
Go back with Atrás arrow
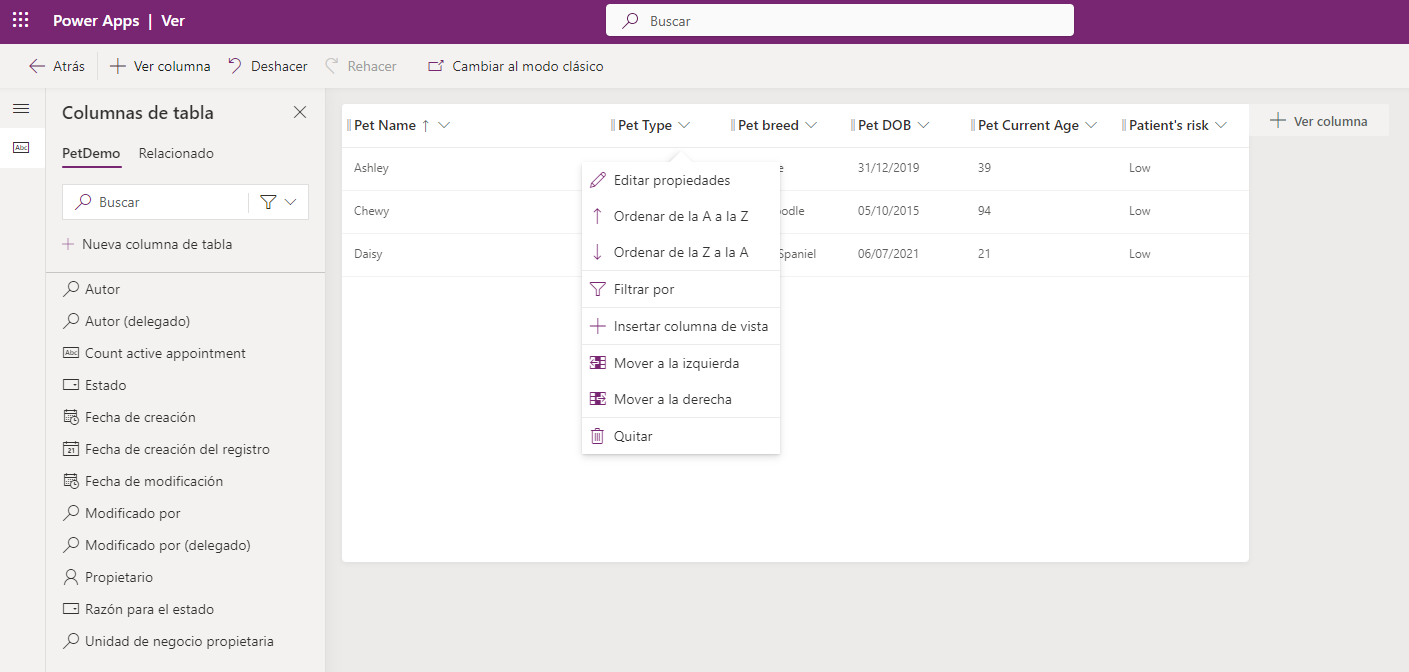coord(57,66)
